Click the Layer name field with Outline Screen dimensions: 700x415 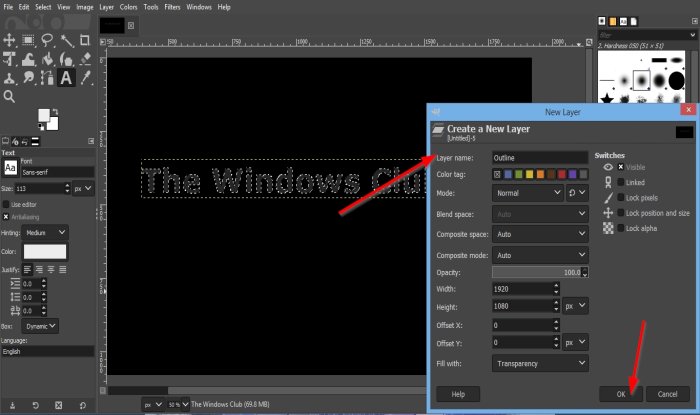540,158
